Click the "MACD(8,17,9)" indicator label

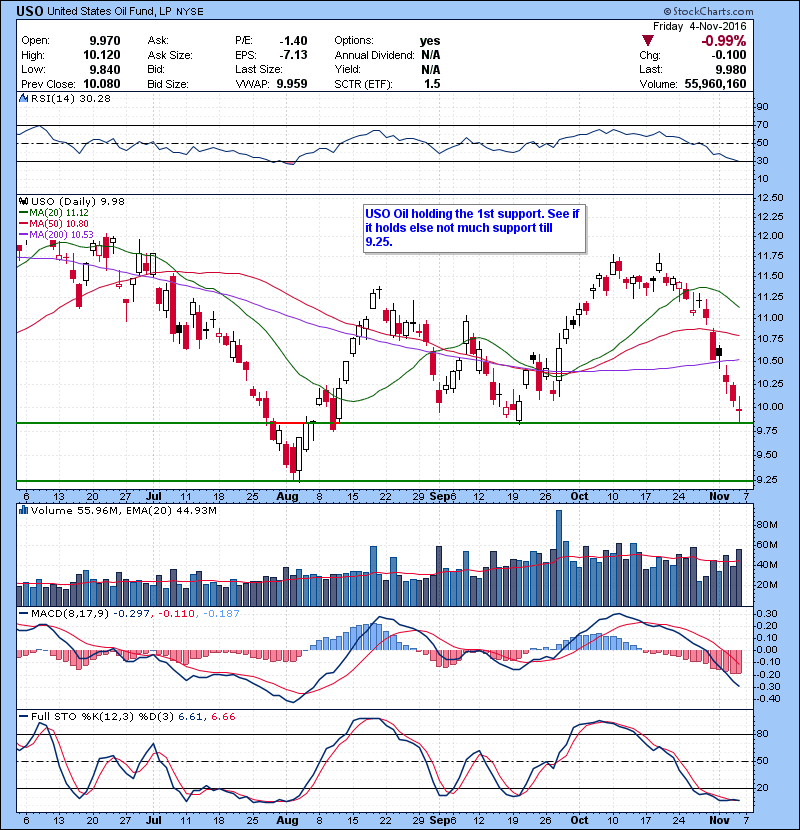70,614
